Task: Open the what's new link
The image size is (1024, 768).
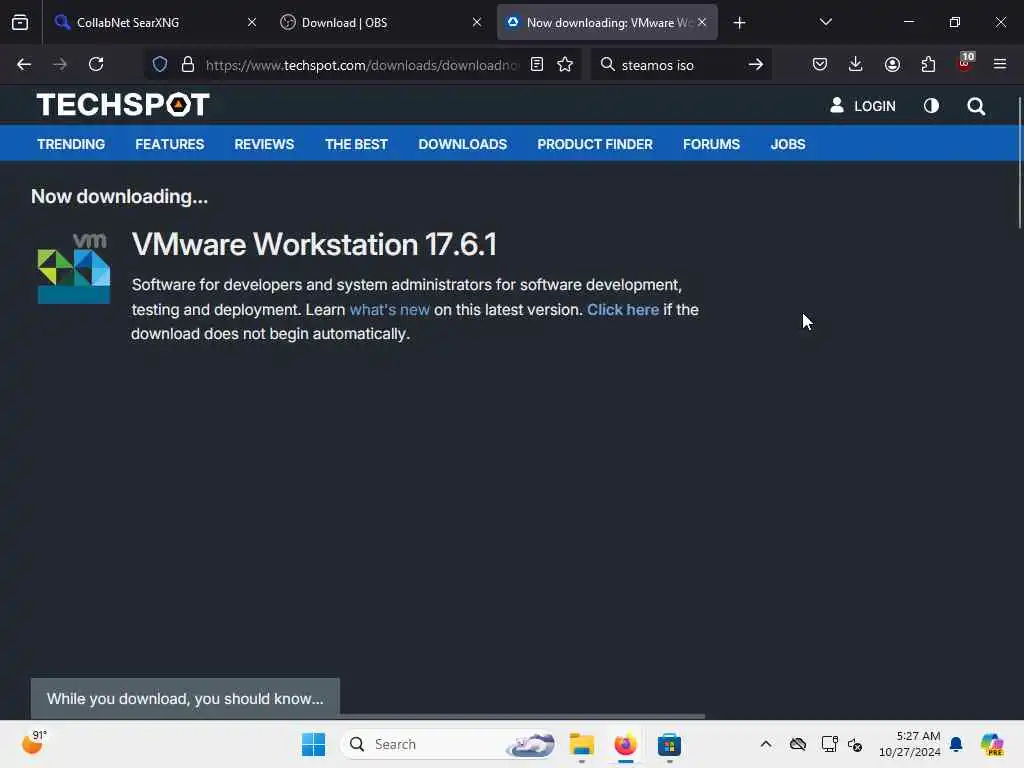Action: pyautogui.click(x=390, y=310)
